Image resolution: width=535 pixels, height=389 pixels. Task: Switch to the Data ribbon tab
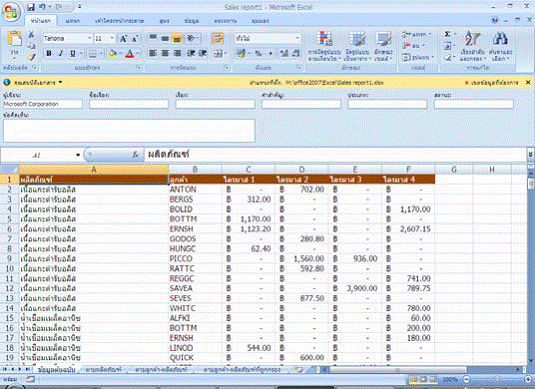pyautogui.click(x=191, y=21)
